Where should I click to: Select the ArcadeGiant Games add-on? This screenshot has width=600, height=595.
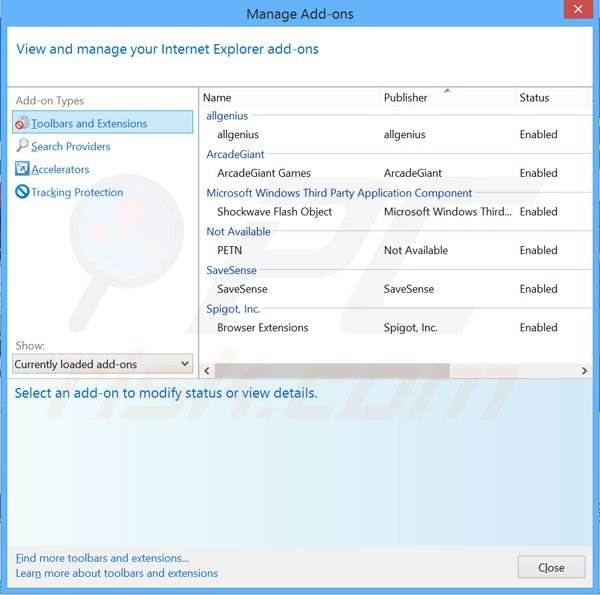pos(396,173)
